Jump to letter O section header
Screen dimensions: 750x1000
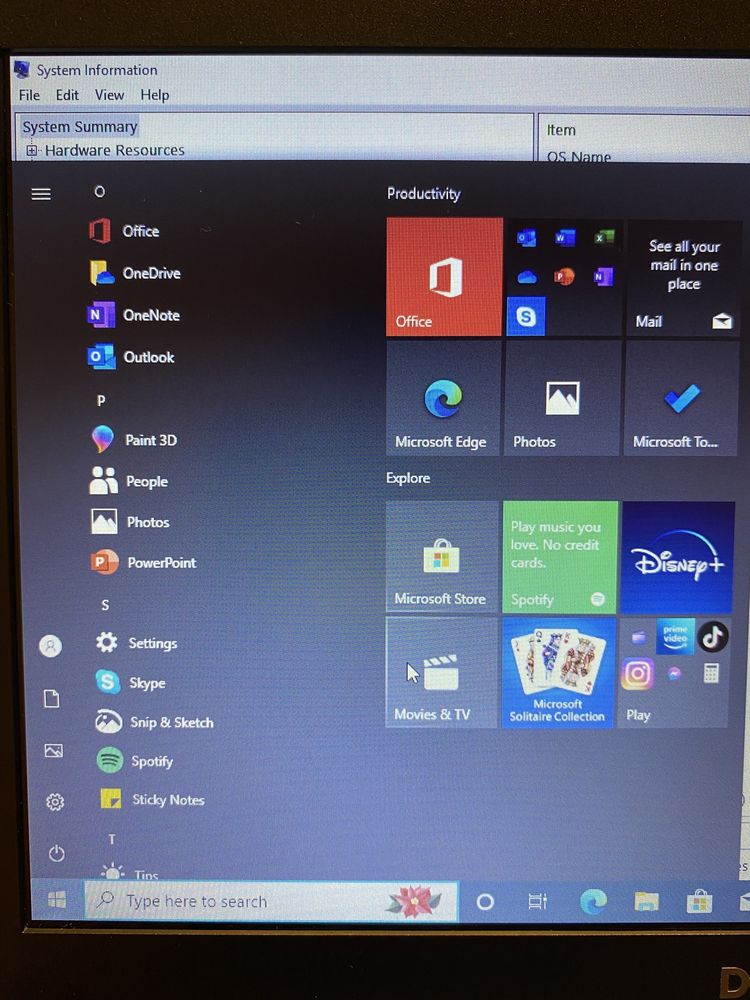coord(99,192)
